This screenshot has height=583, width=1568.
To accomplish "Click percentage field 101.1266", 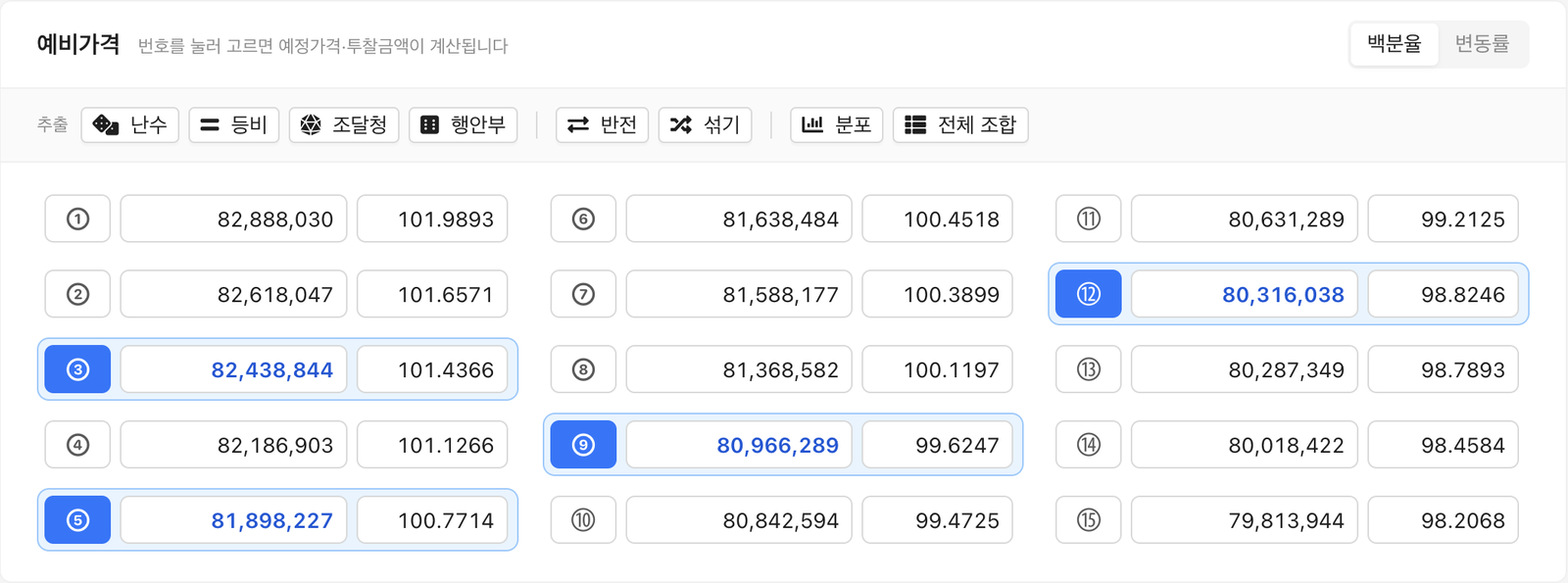I will (x=432, y=445).
